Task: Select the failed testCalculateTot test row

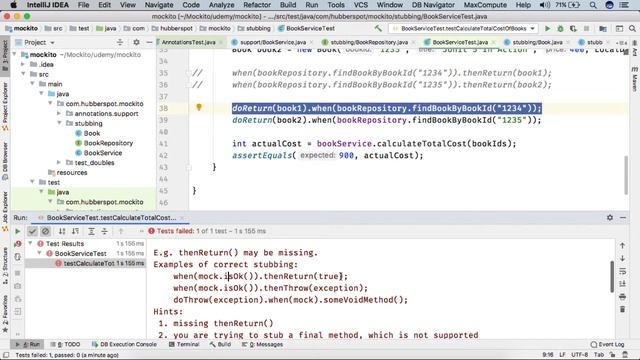Action: (x=85, y=263)
